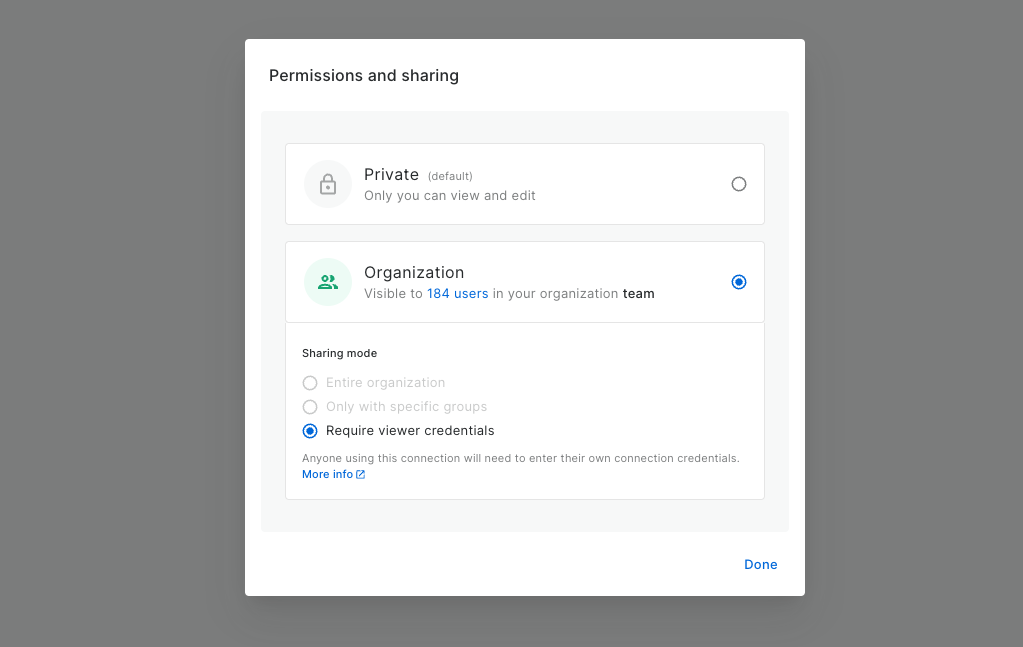
Task: Click the Only with specific groups label
Action: click(406, 407)
